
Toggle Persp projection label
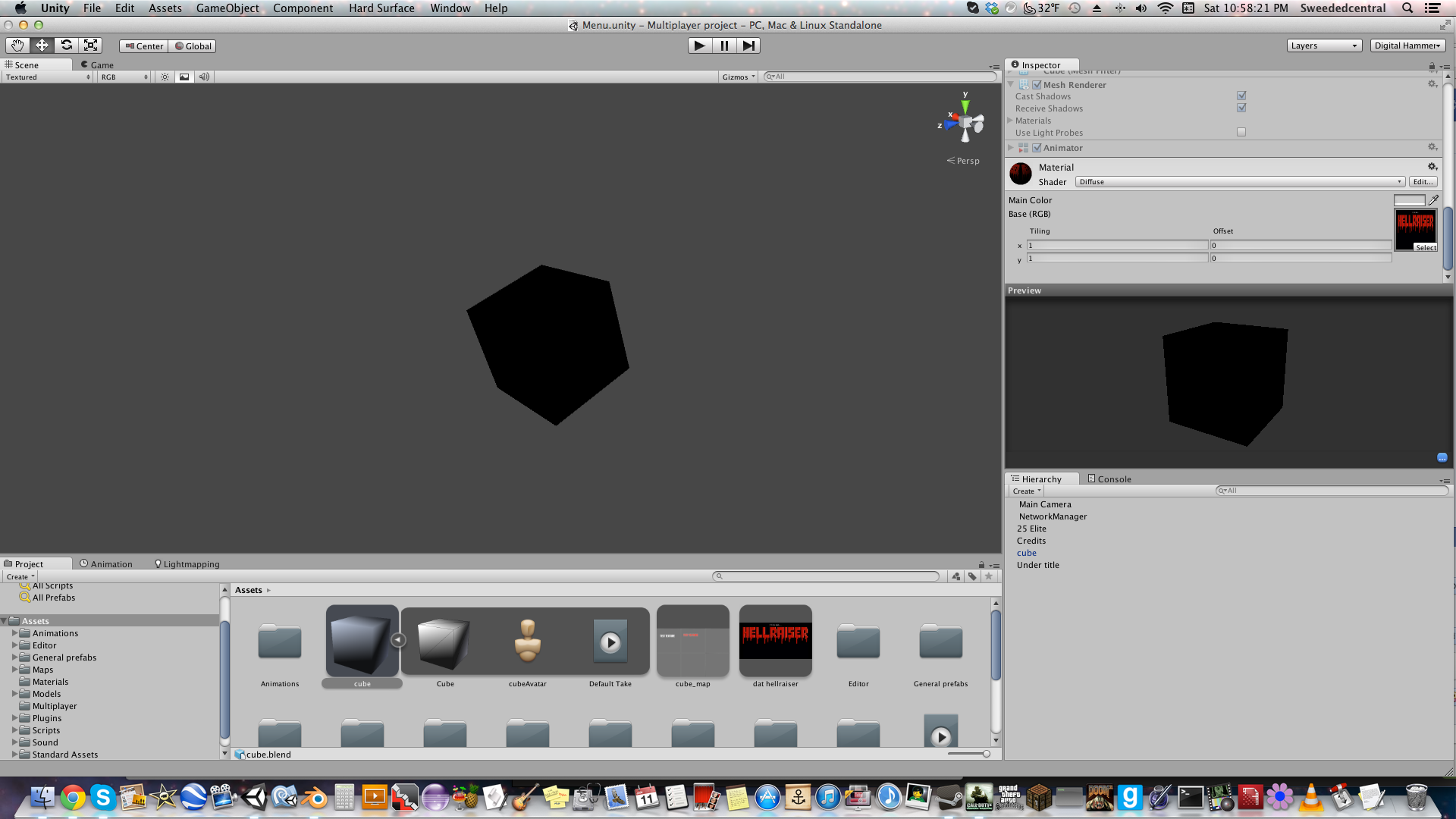(964, 161)
